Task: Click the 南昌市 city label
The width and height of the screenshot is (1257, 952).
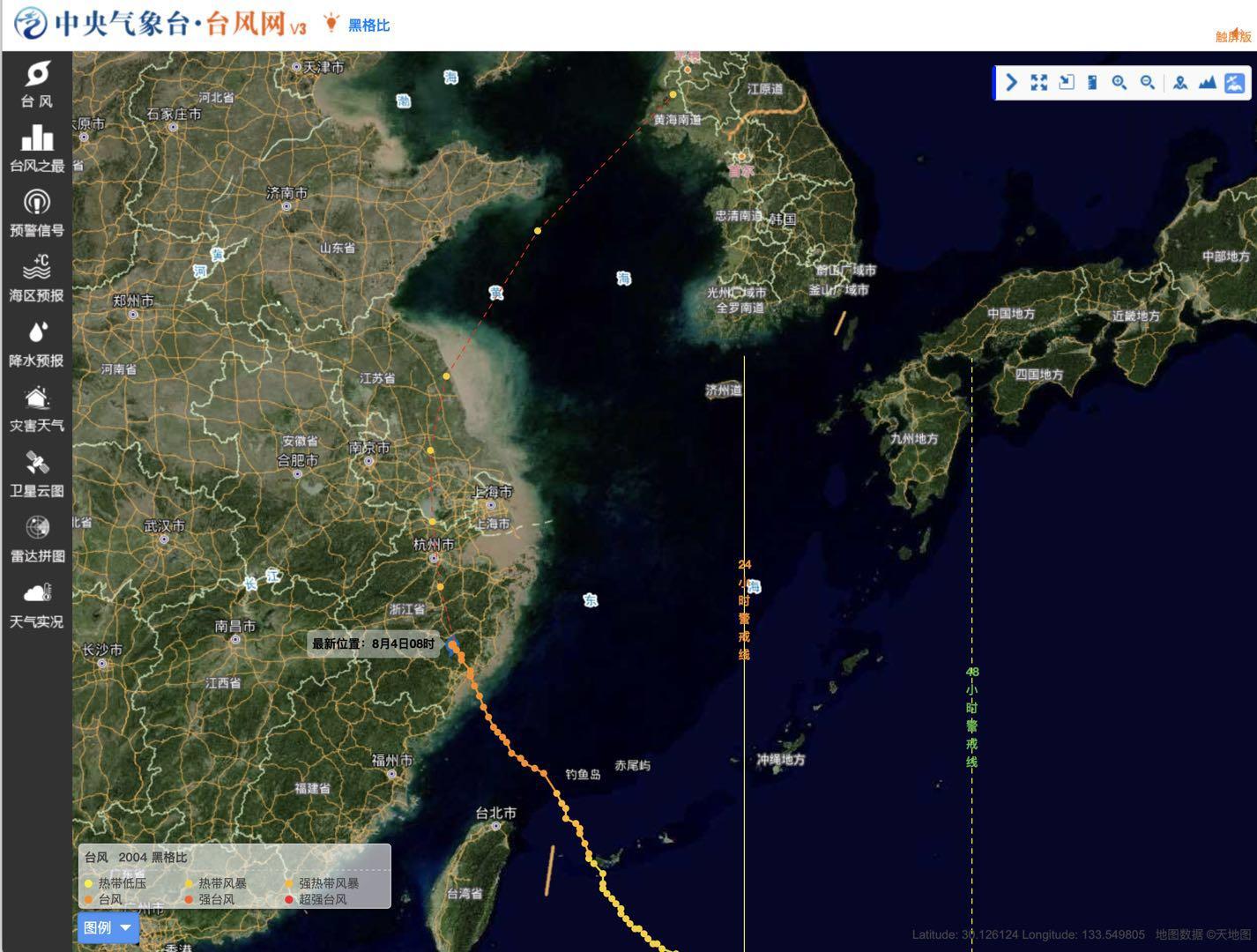Action: (235, 626)
